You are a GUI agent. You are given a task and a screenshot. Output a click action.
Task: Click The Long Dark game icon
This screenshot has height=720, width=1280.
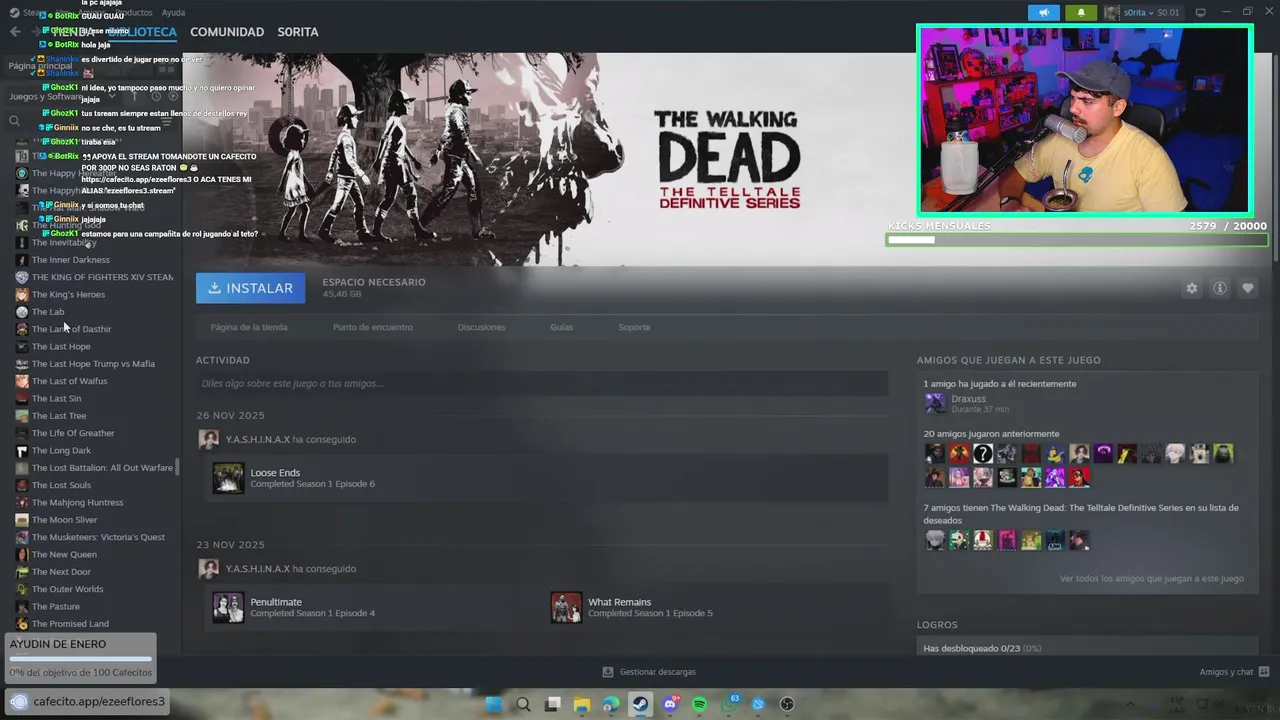pos(22,451)
